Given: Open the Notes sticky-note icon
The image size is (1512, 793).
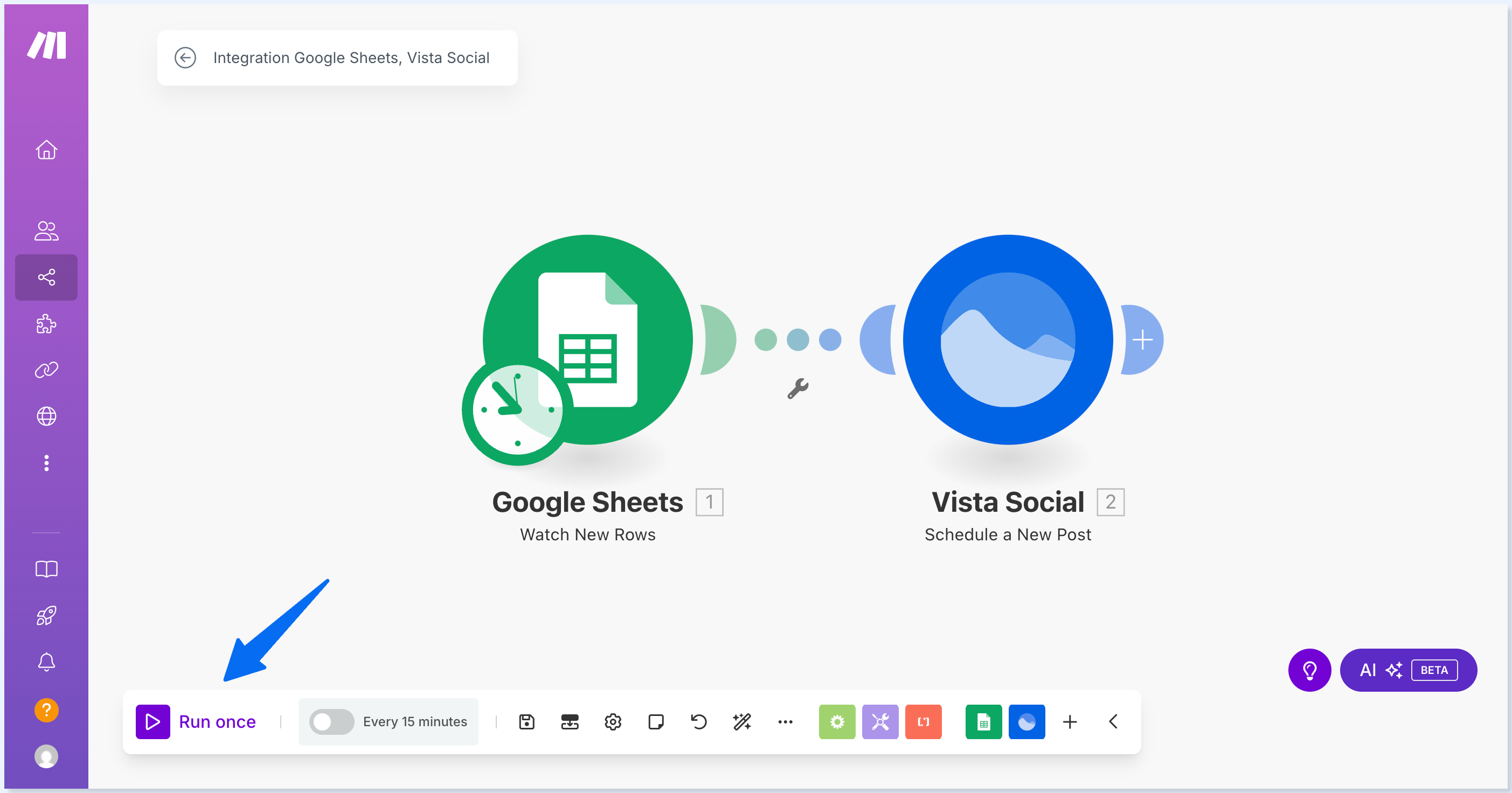Looking at the screenshot, I should (656, 721).
